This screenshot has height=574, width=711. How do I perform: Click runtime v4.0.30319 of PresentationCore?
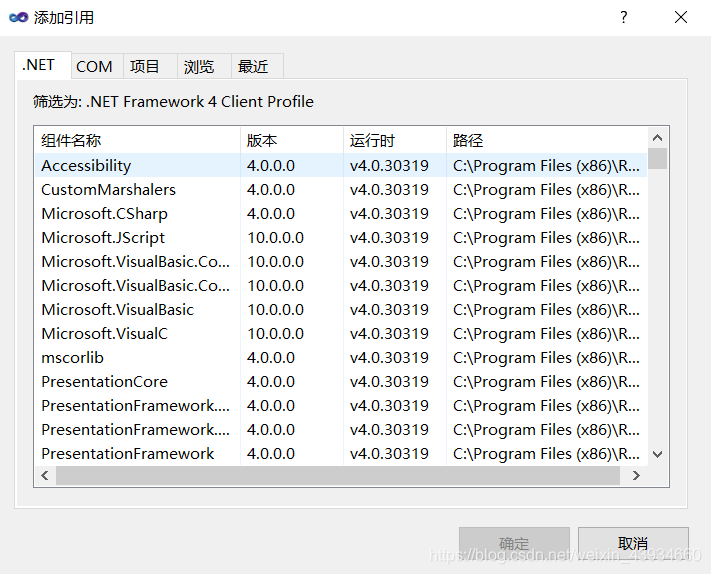pos(389,382)
